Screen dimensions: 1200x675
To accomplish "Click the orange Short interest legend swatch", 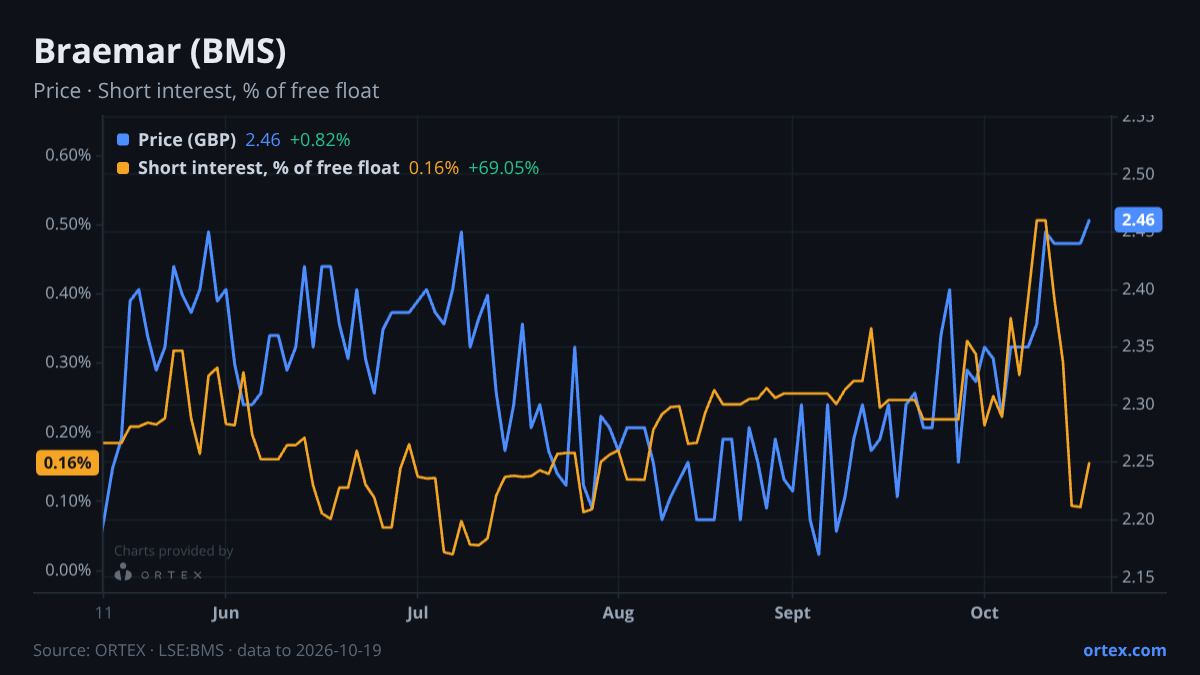I will point(123,168).
